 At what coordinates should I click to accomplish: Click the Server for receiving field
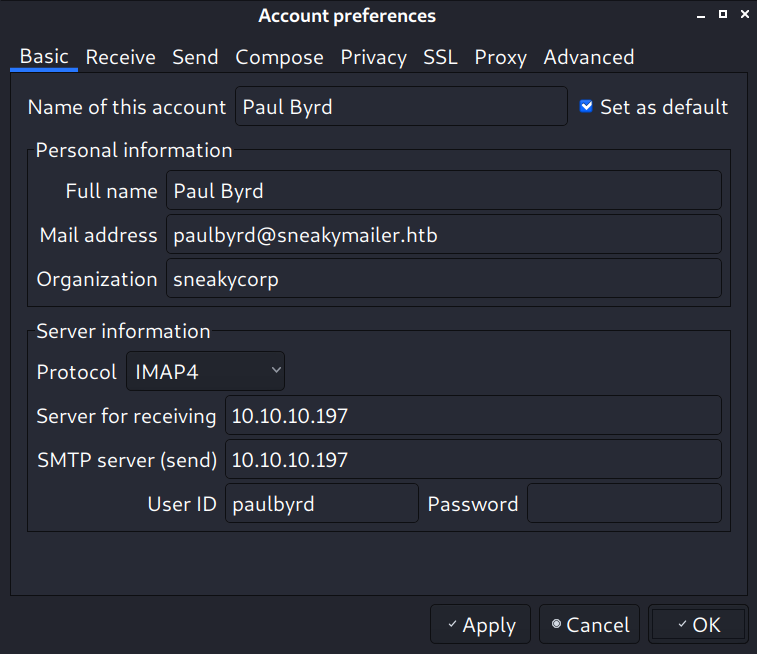(472, 415)
